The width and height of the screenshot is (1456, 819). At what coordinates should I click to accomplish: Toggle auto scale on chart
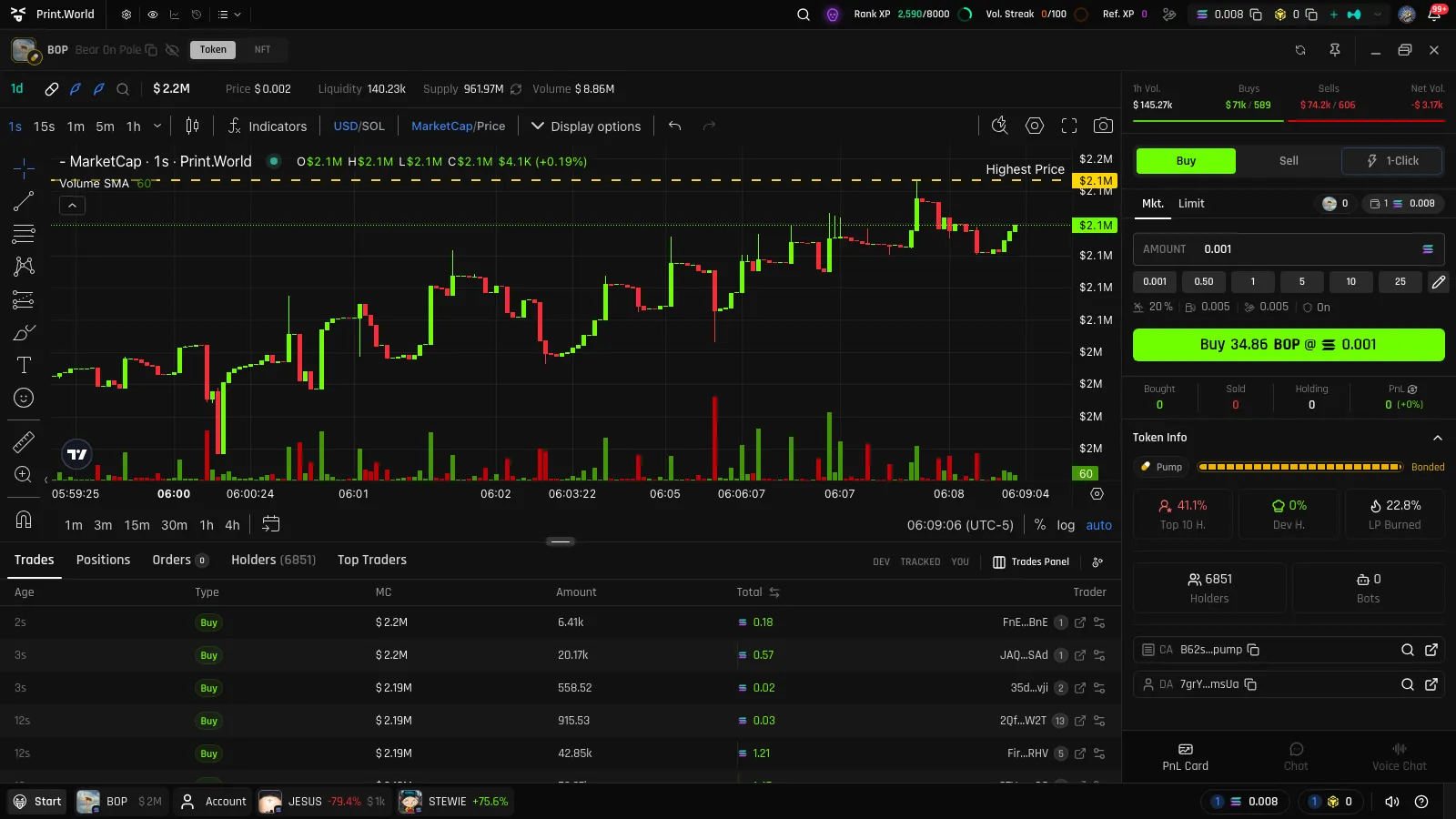1098,525
